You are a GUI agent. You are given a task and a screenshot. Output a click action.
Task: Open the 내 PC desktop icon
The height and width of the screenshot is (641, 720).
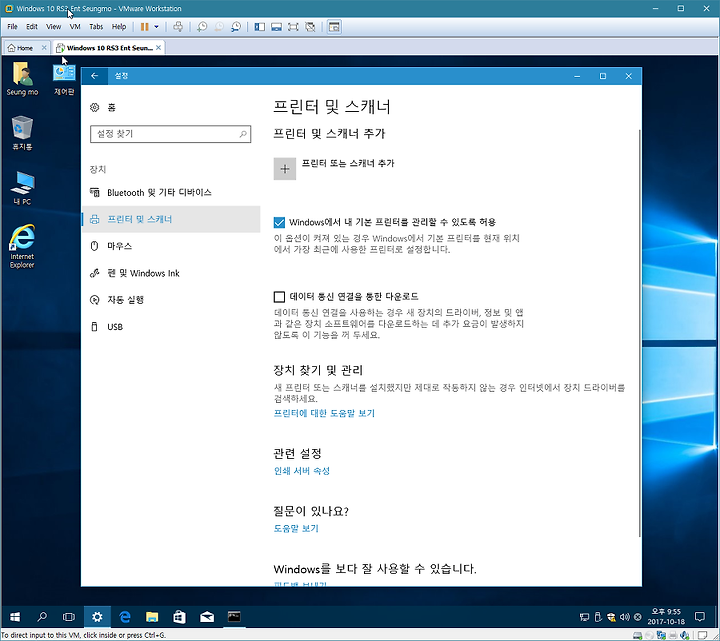(22, 188)
